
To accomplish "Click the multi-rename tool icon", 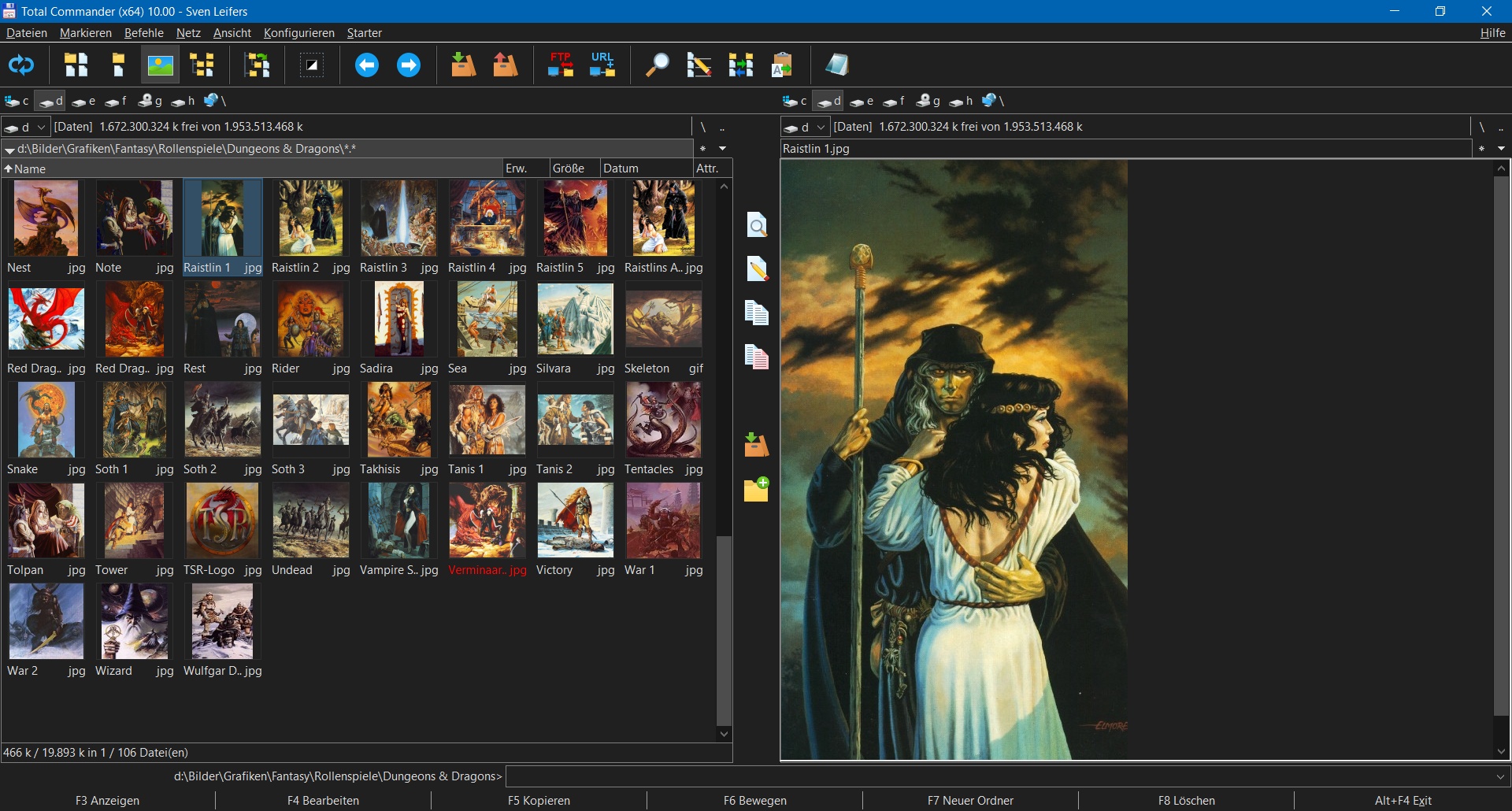I will (x=699, y=65).
